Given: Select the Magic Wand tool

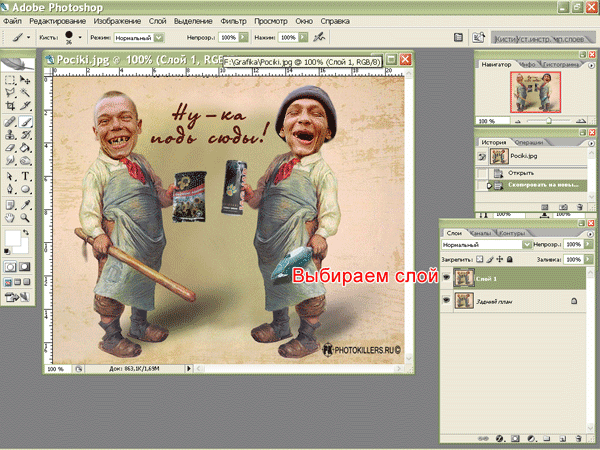Looking at the screenshot, I should [x=25, y=93].
